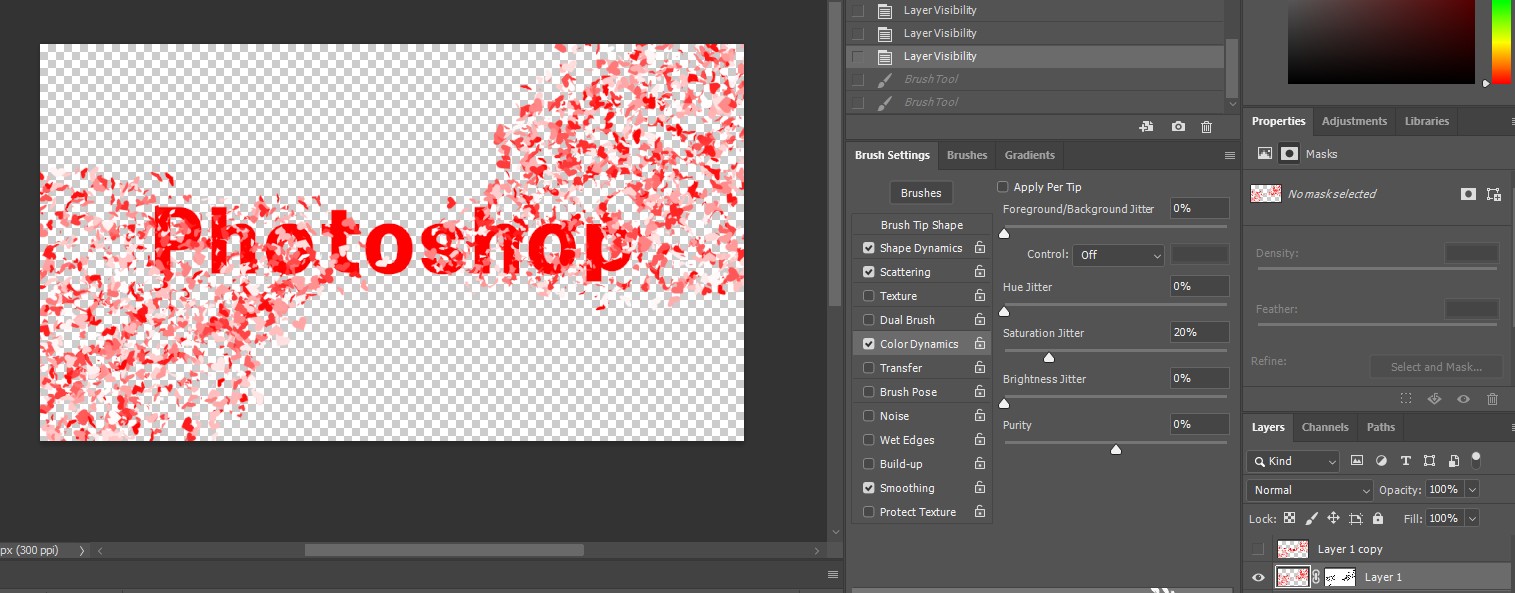1515x593 pixels.
Task: Filter layers by type layer icon
Action: pos(1405,461)
